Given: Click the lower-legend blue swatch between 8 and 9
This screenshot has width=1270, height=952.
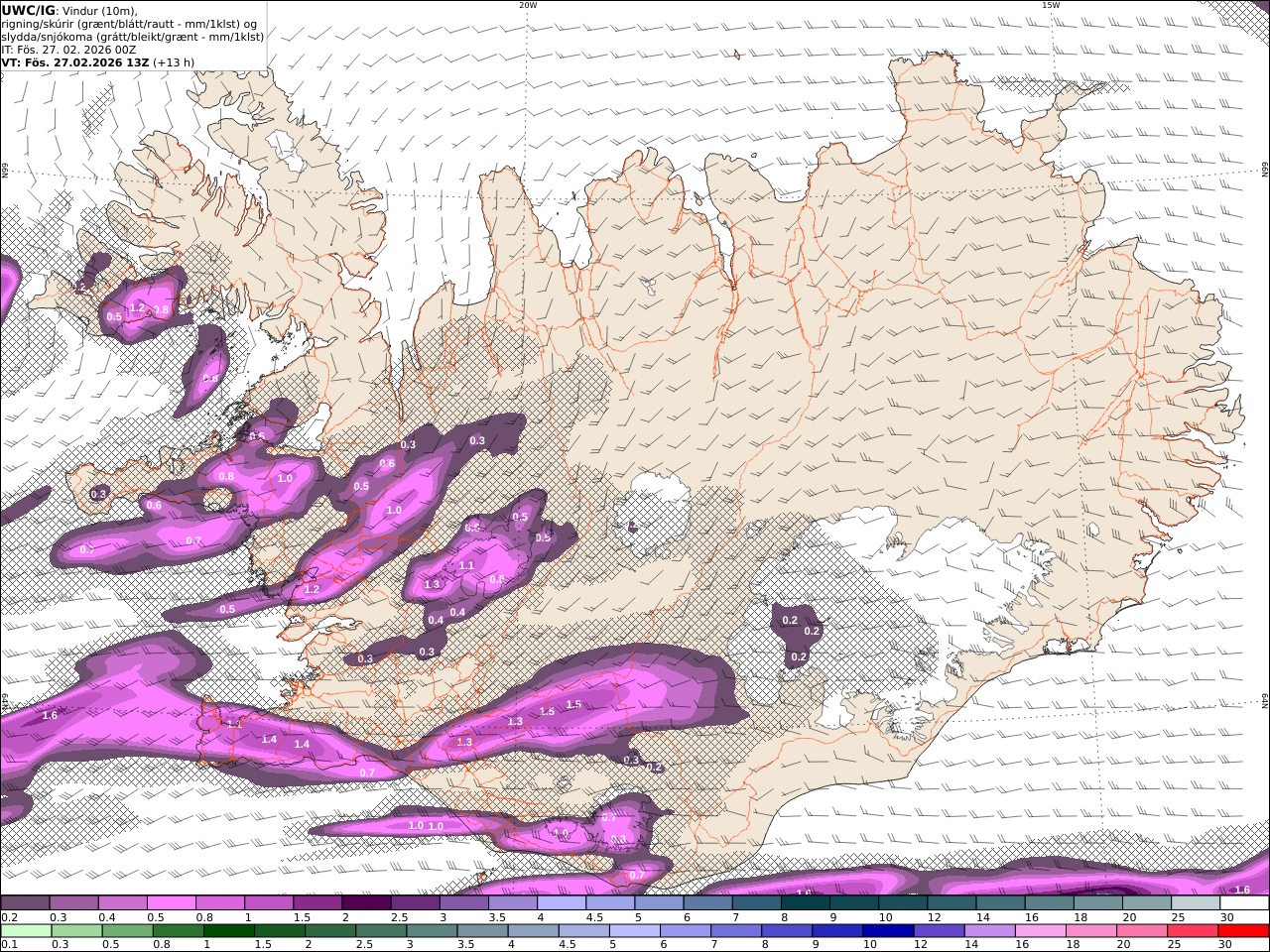Looking at the screenshot, I should [787, 931].
